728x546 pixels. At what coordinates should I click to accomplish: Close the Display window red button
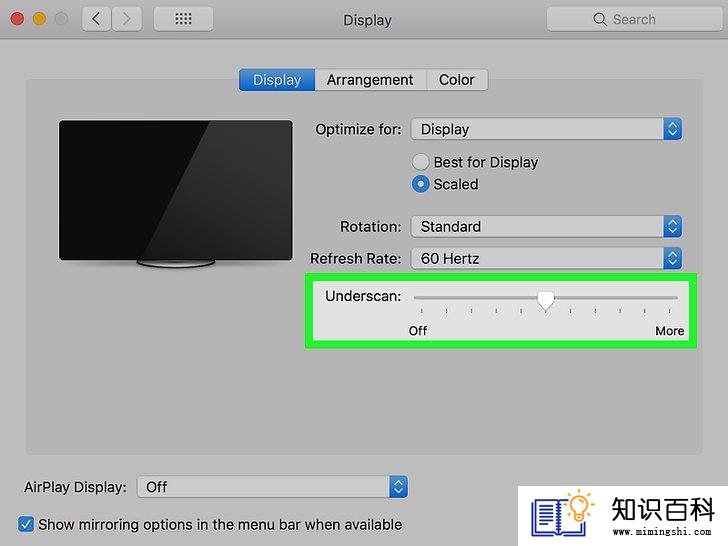[17, 19]
